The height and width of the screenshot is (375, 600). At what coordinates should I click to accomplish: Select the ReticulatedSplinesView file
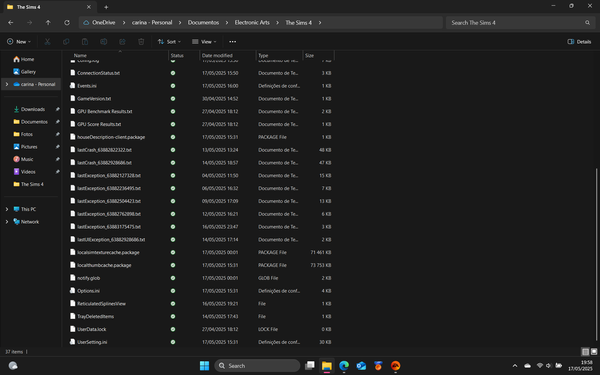point(101,304)
